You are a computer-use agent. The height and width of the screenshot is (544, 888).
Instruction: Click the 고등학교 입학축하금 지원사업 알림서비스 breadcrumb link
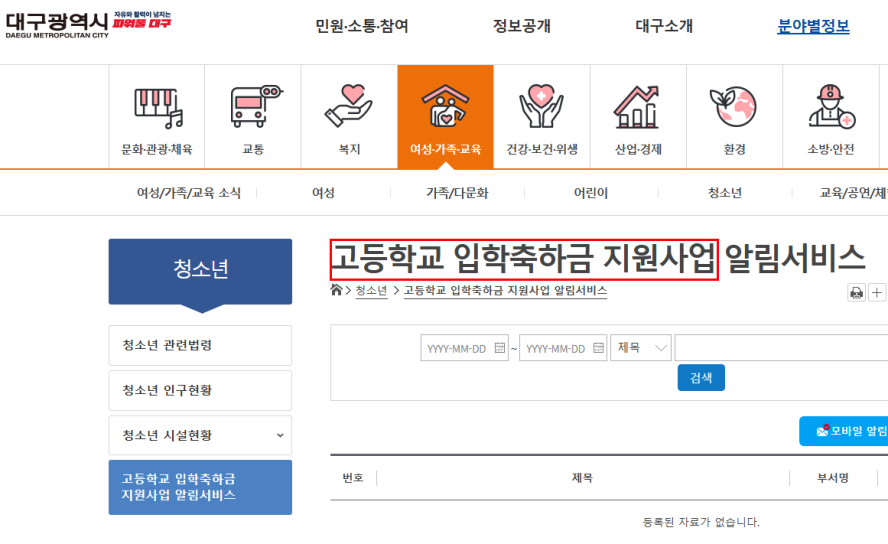click(x=505, y=290)
